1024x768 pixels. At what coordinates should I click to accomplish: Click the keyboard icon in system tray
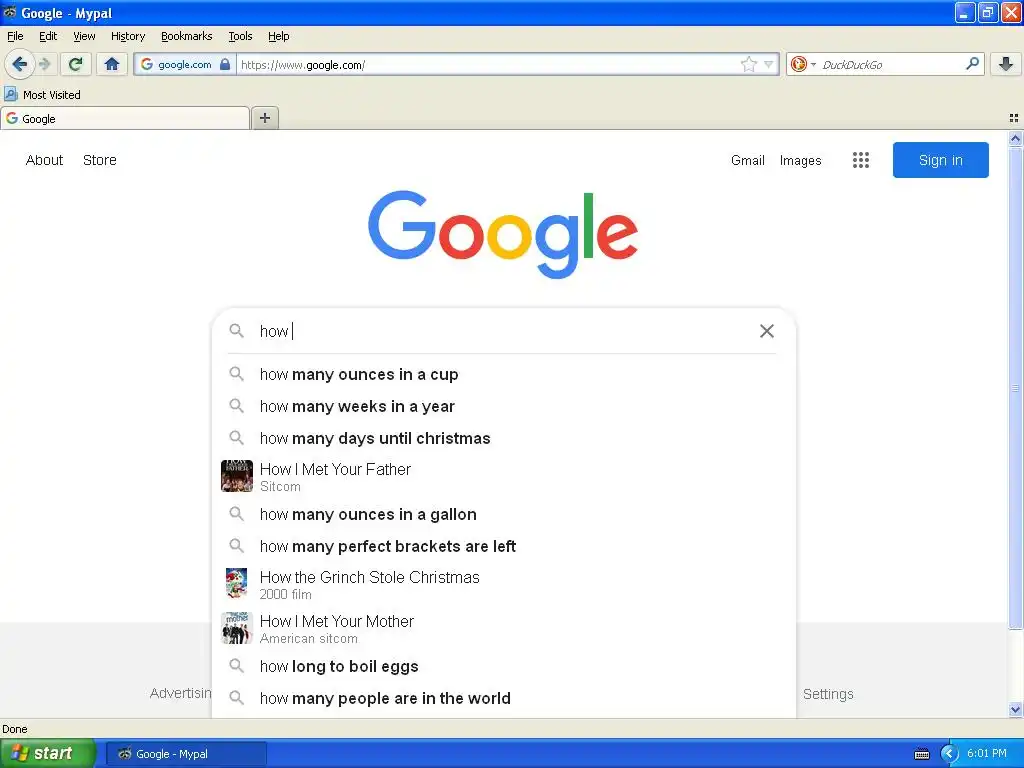tap(921, 754)
